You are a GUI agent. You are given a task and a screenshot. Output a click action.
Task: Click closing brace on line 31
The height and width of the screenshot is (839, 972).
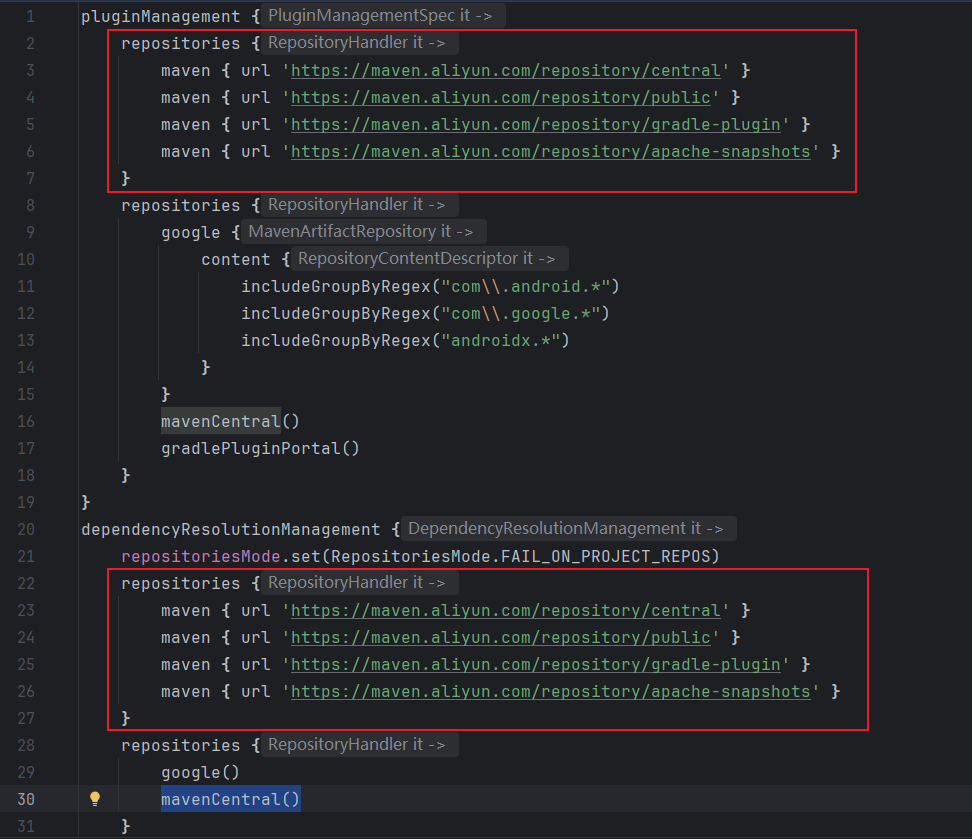(126, 827)
